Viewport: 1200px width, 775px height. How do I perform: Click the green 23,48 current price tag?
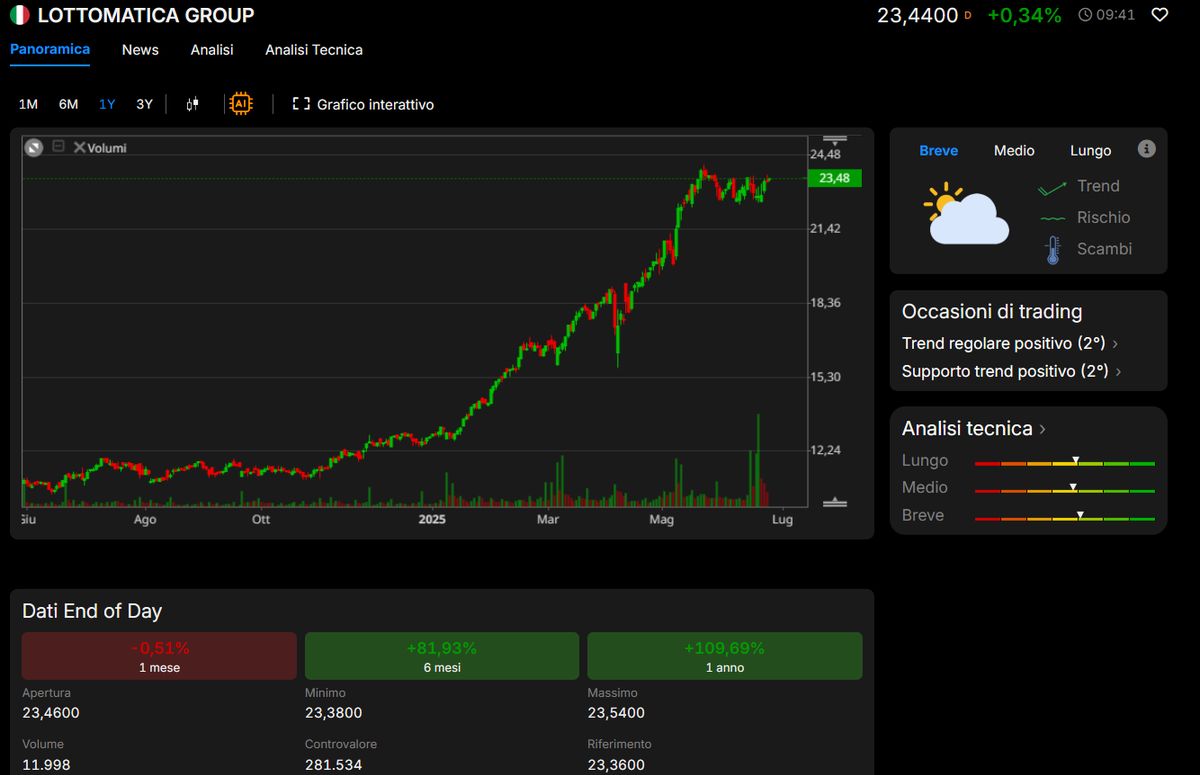(x=833, y=178)
